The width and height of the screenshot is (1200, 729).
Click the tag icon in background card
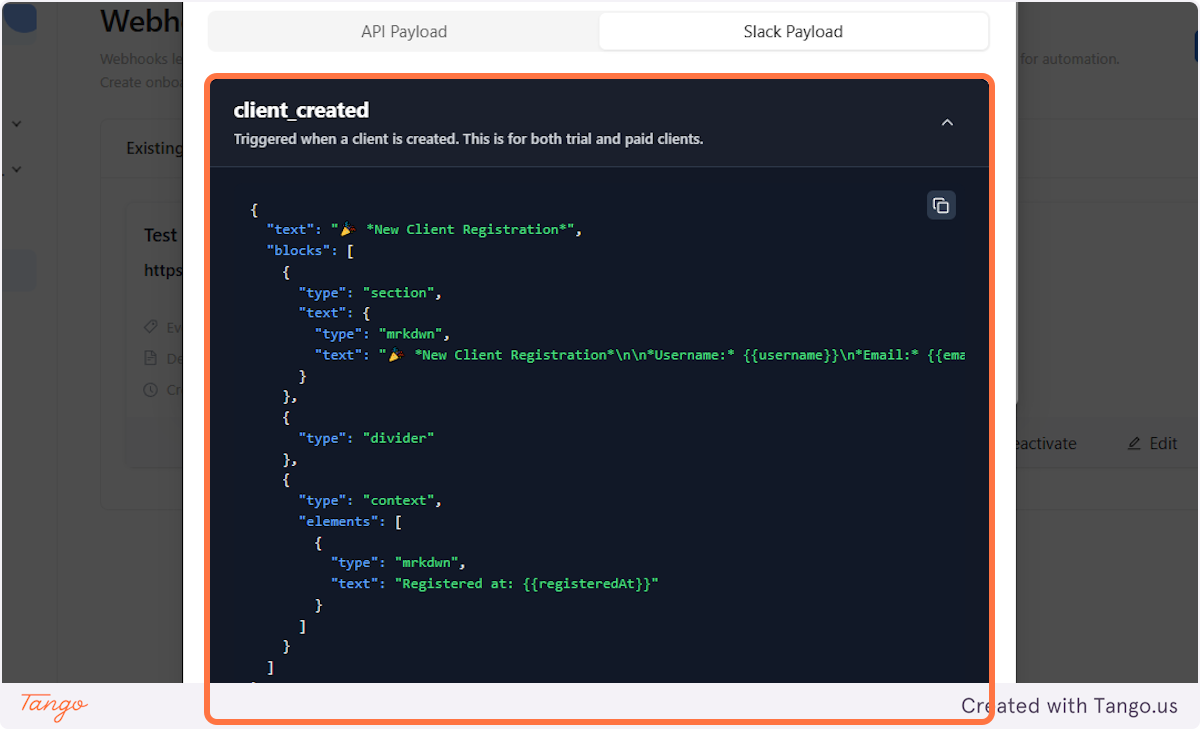pyautogui.click(x=151, y=327)
